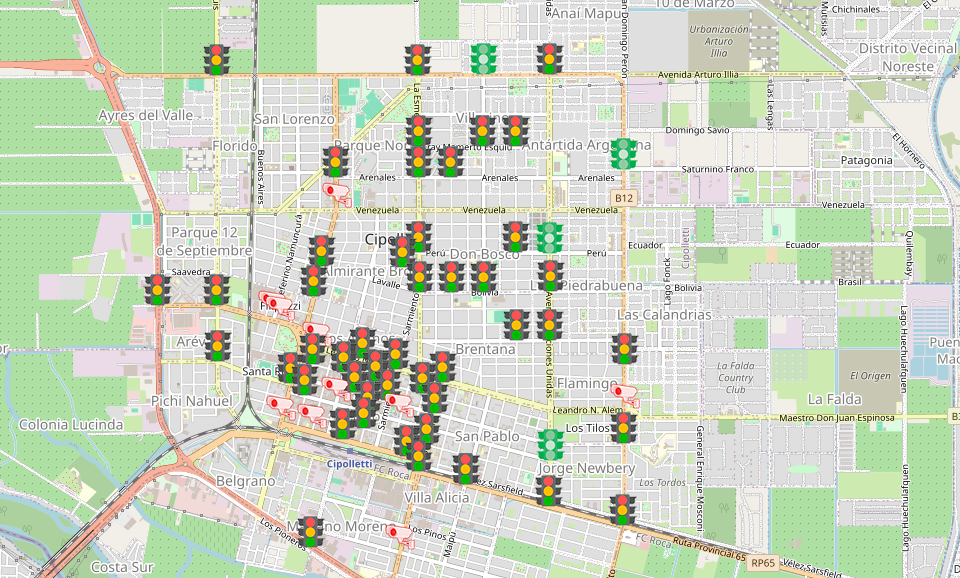
Task: Open the traffic light marker at Jorge Newbery
Action: [x=547, y=490]
